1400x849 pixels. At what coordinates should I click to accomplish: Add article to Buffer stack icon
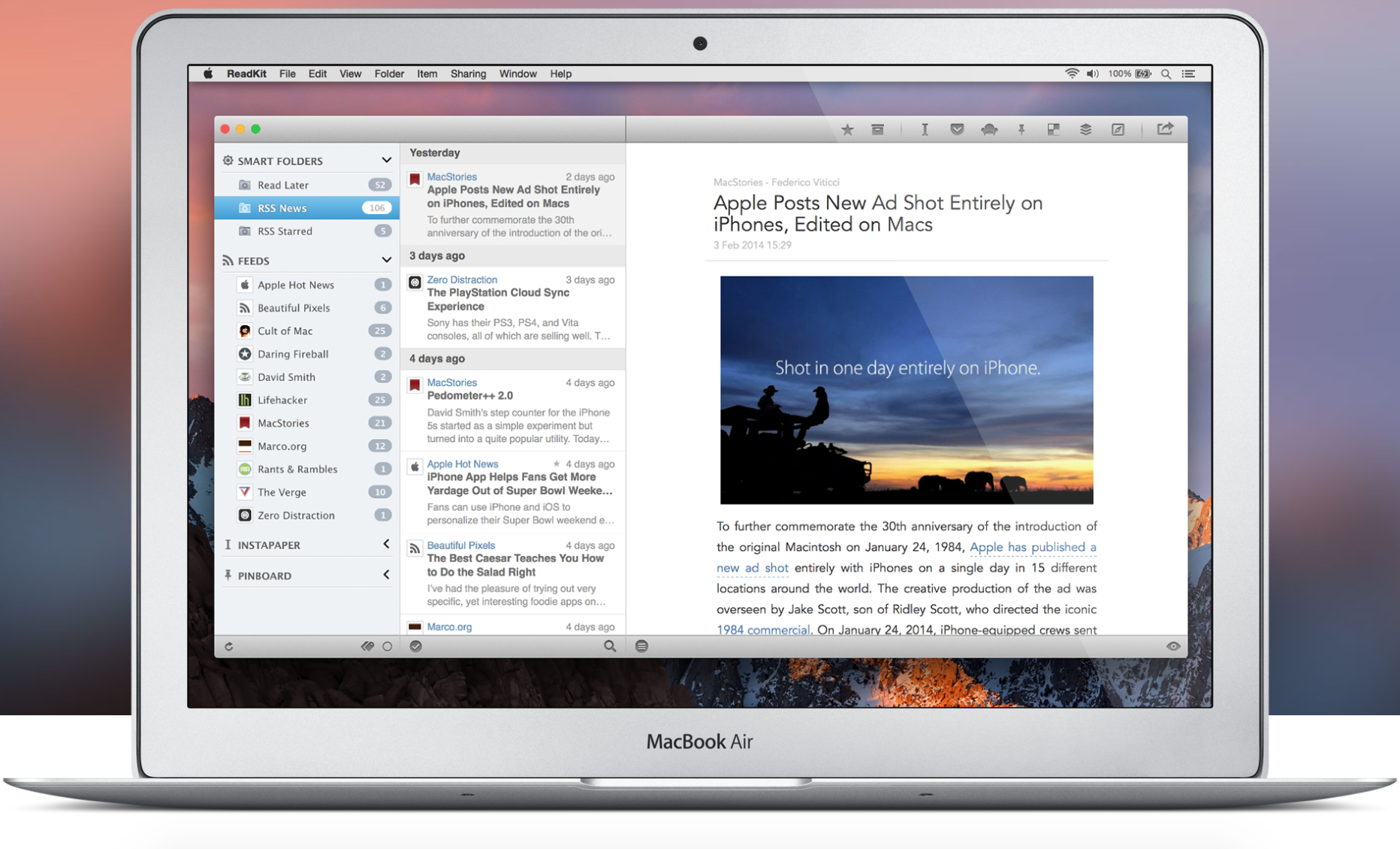[x=1085, y=130]
